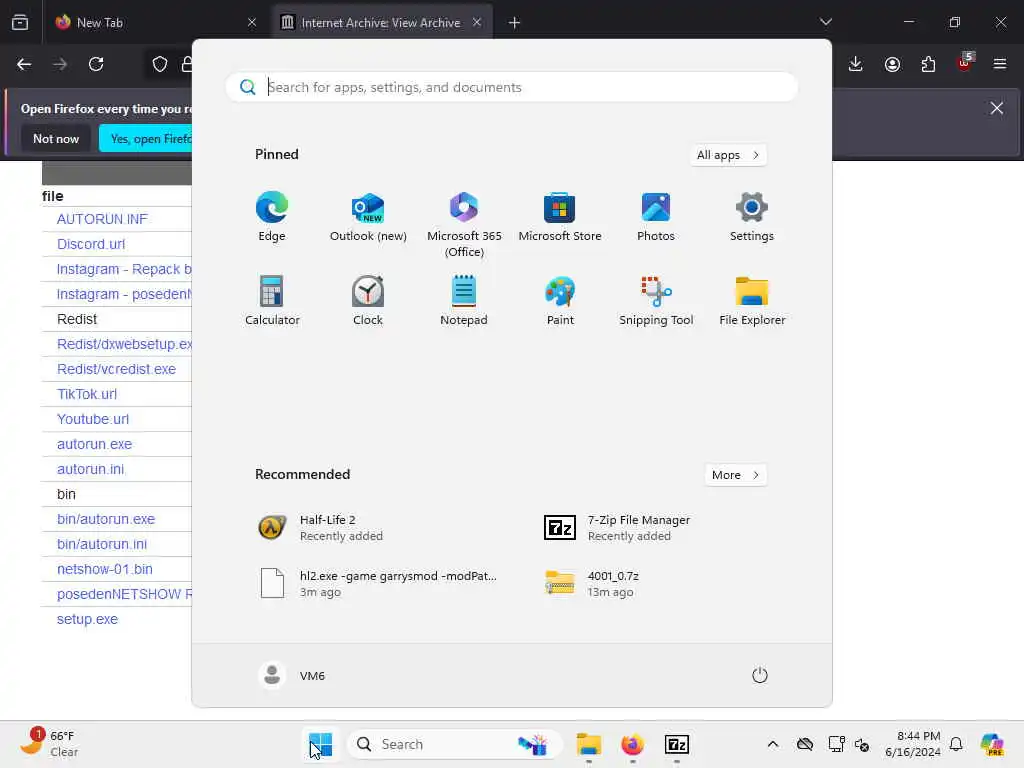Click the power button in Start menu
The image size is (1024, 768).
760,675
